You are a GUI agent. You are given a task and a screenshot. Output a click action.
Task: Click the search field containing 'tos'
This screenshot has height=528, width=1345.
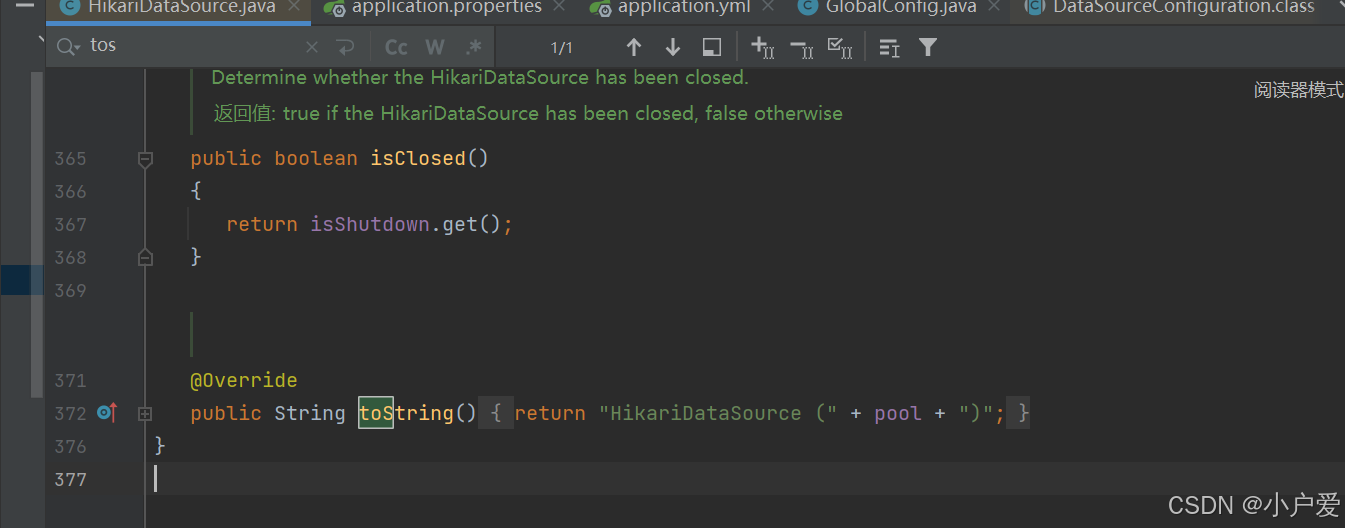click(190, 46)
